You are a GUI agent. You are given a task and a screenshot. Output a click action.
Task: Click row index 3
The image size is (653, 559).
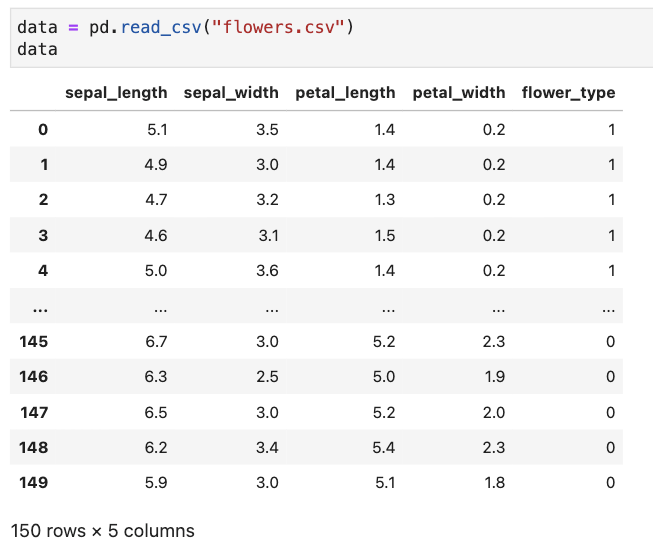click(x=43, y=235)
